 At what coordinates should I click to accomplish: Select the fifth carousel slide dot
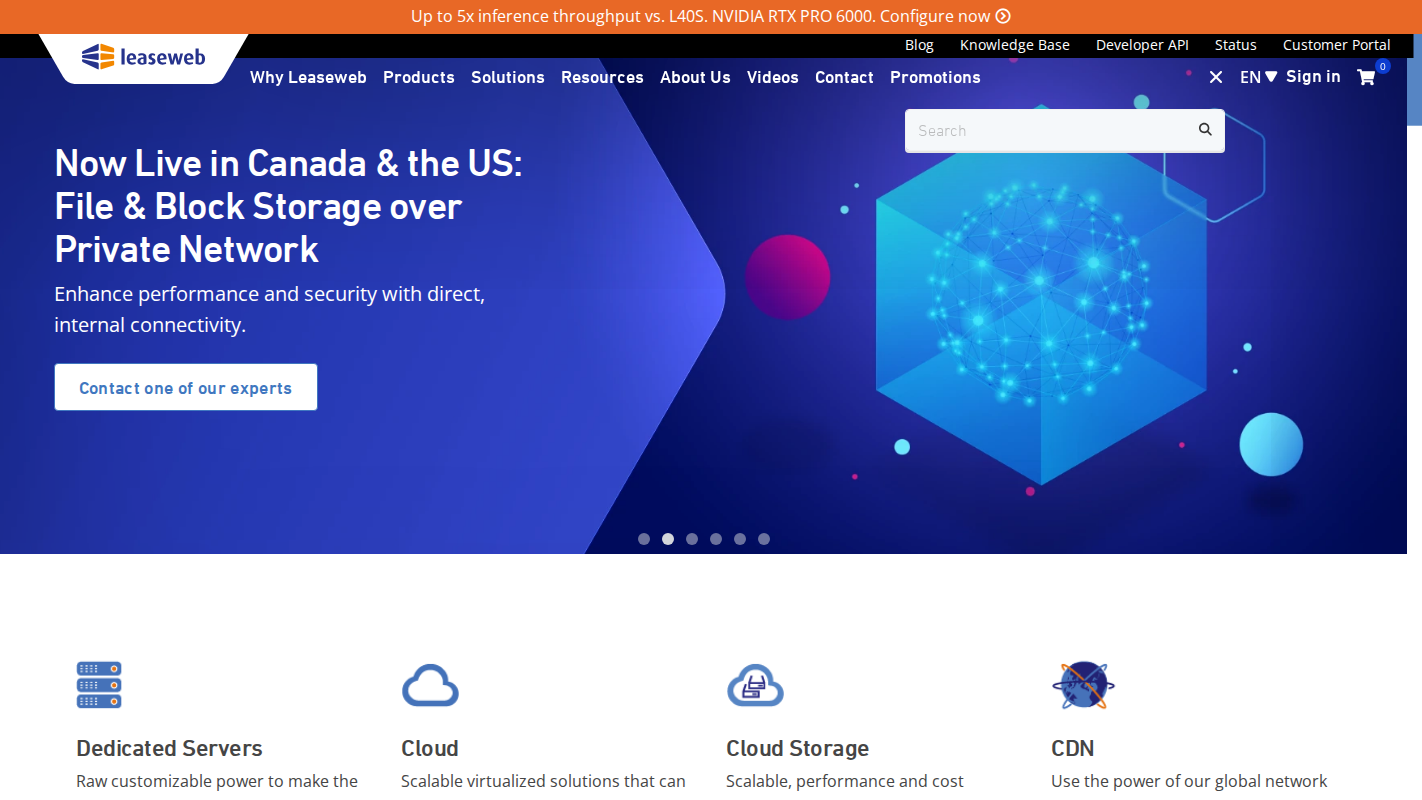coord(740,539)
